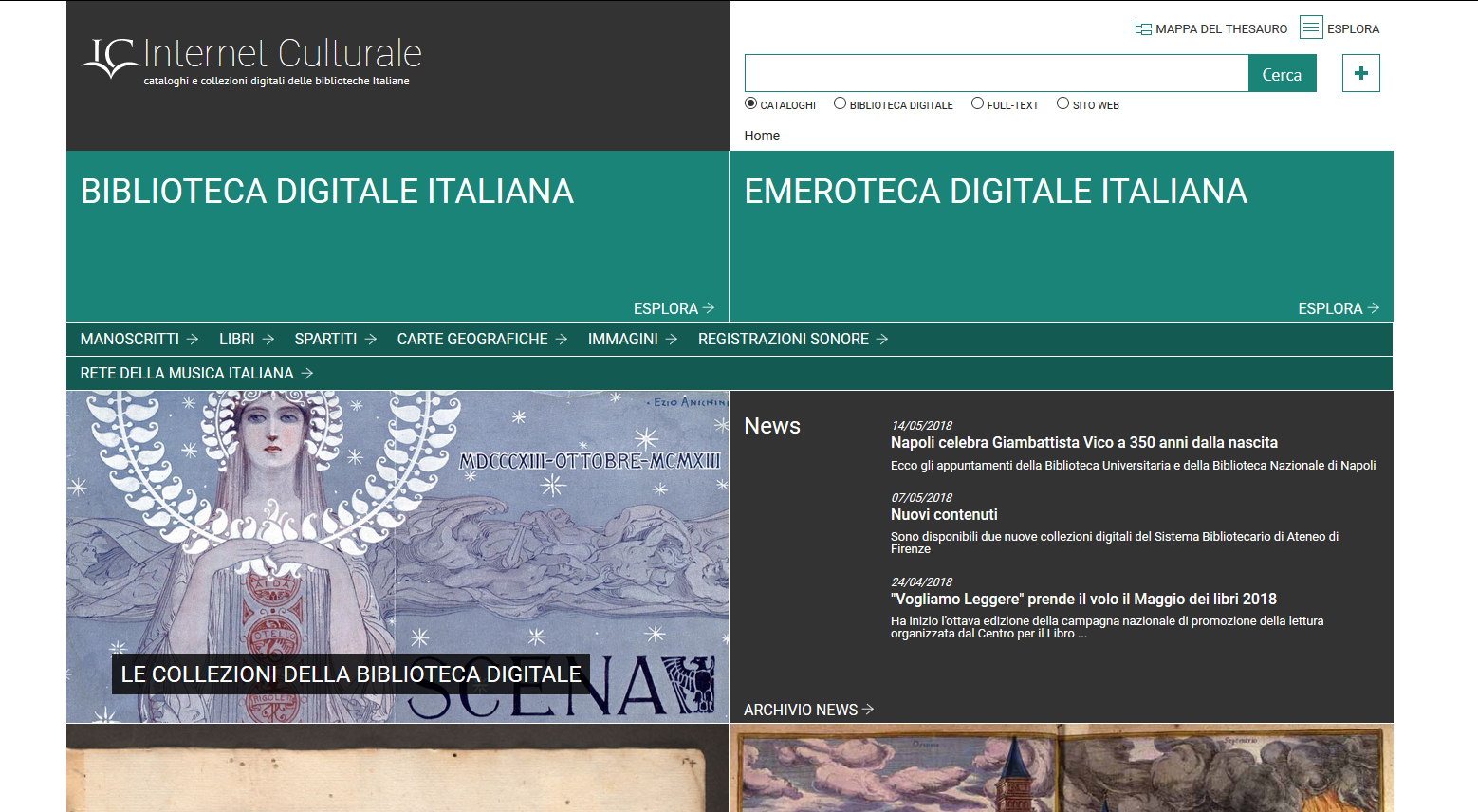Screen dimensions: 1478x812
Task: Open the Mappa del Thesauro icon
Action: click(x=1143, y=28)
